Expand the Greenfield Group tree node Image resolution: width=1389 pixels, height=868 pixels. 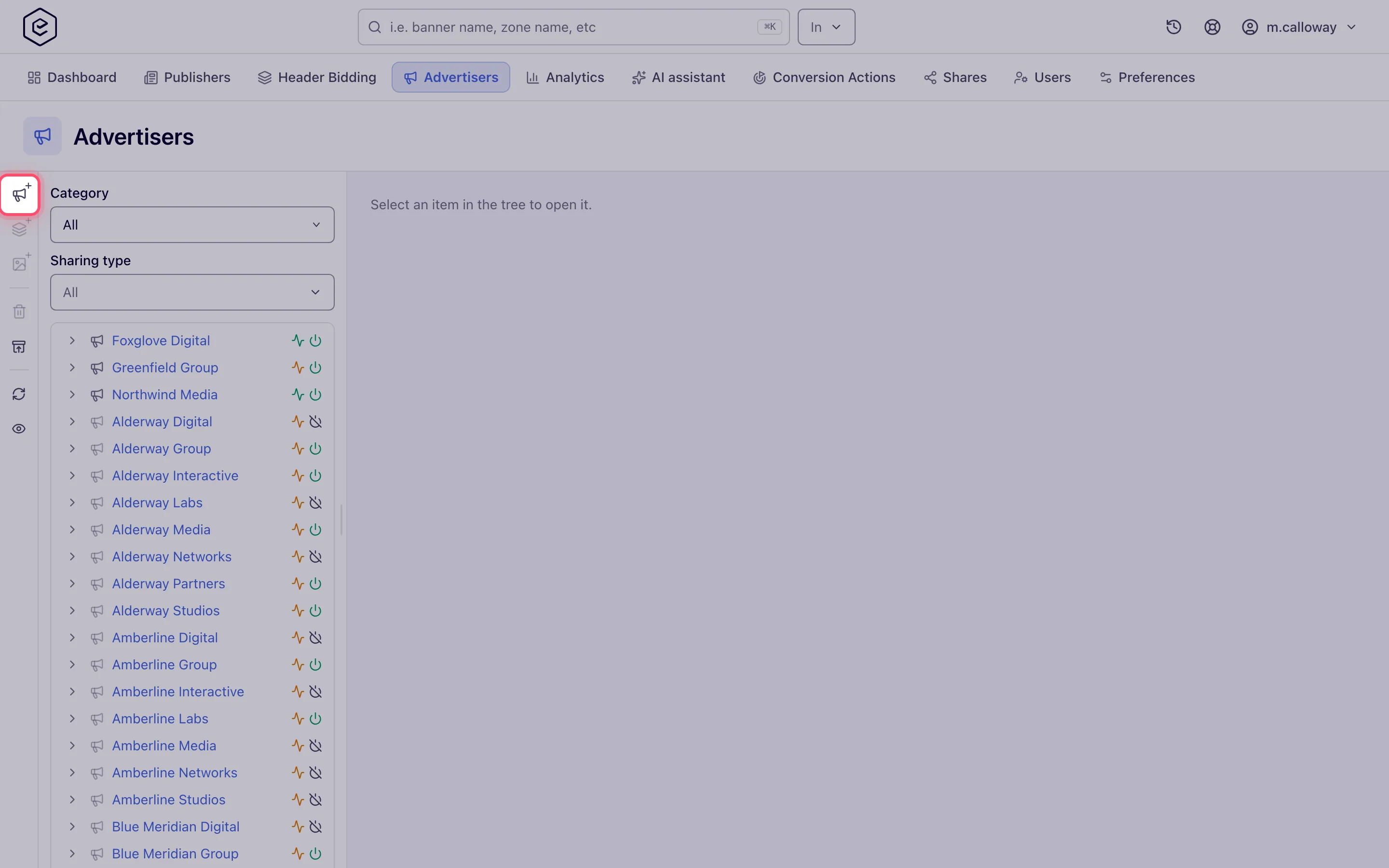72,367
